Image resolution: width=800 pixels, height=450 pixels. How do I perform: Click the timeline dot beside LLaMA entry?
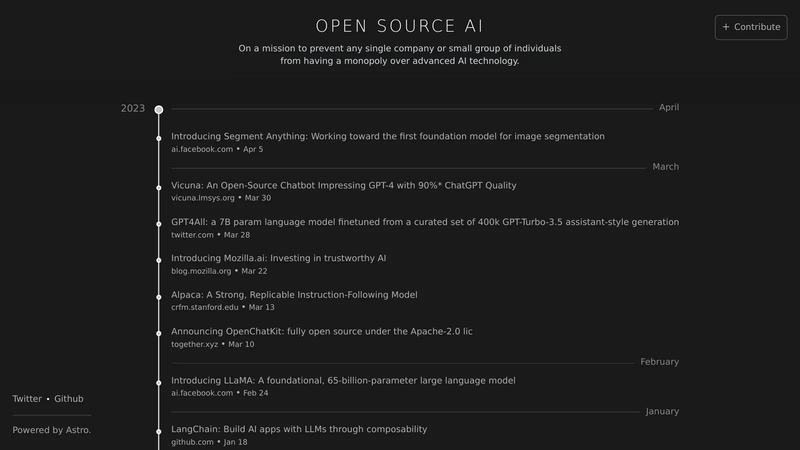pyautogui.click(x=159, y=383)
